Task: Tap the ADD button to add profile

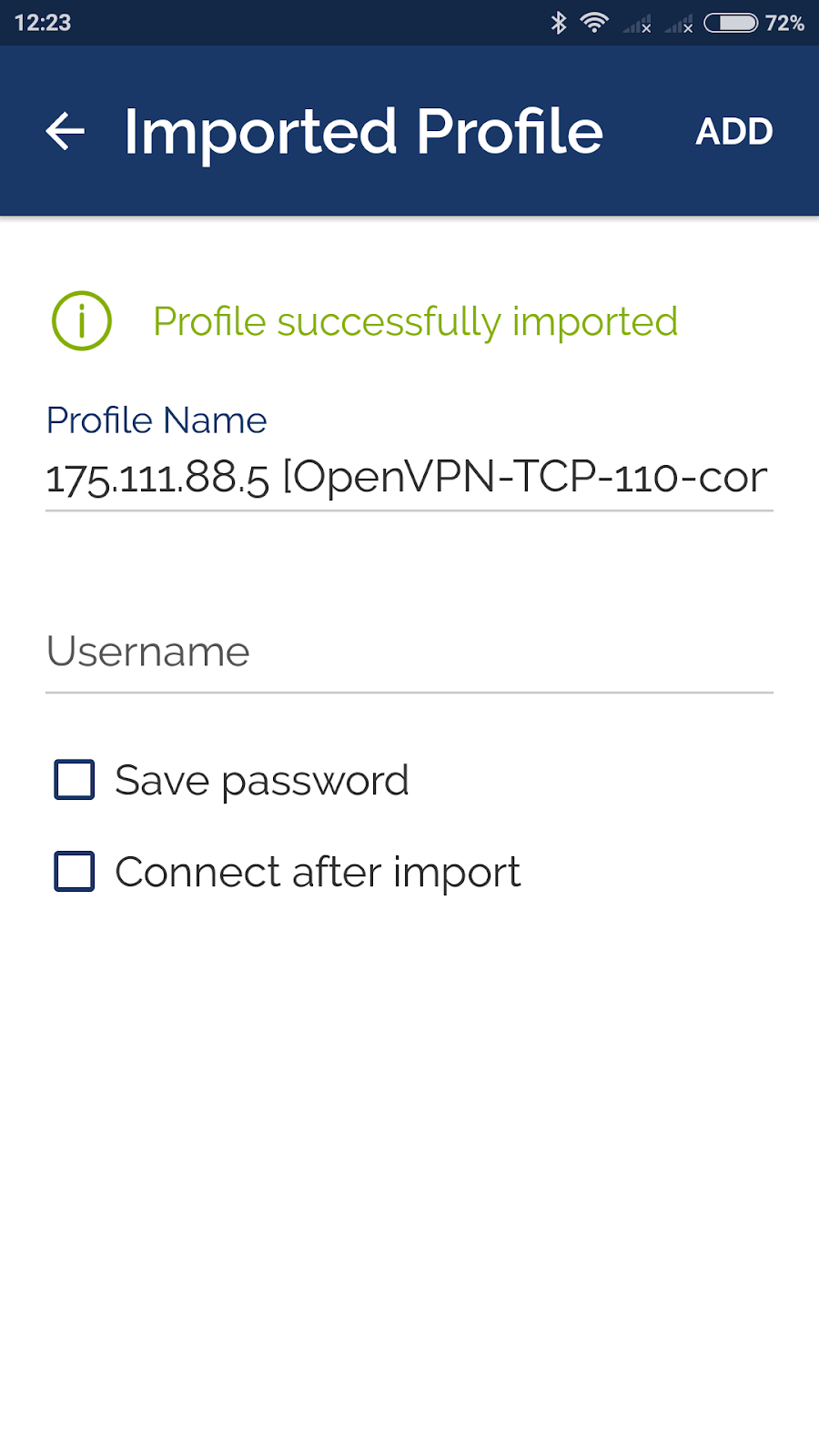Action: click(x=734, y=132)
